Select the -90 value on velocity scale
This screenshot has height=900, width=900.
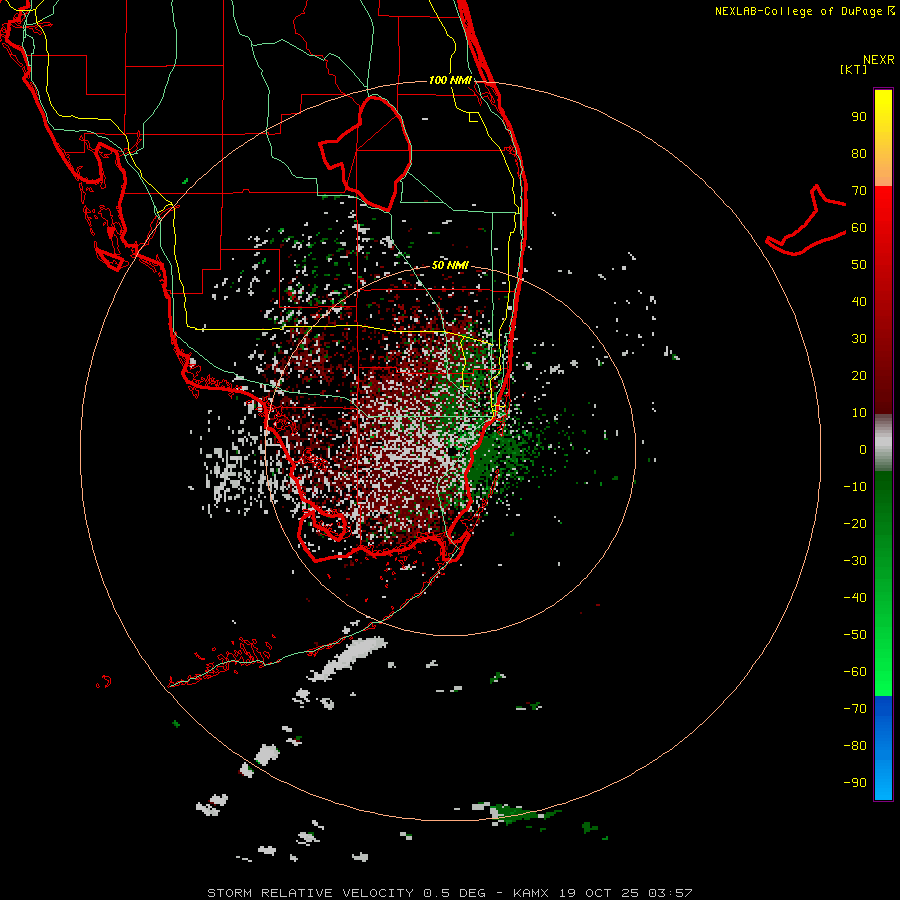click(855, 782)
